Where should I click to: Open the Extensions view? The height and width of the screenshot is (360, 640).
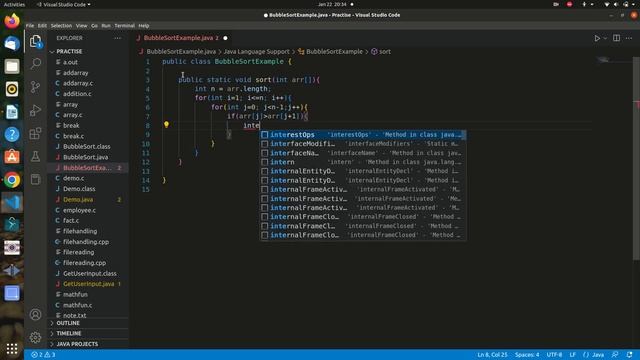[36, 133]
